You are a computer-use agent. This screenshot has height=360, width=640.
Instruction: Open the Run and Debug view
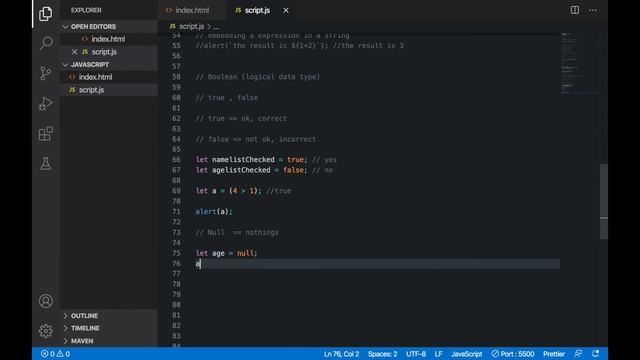(46, 104)
